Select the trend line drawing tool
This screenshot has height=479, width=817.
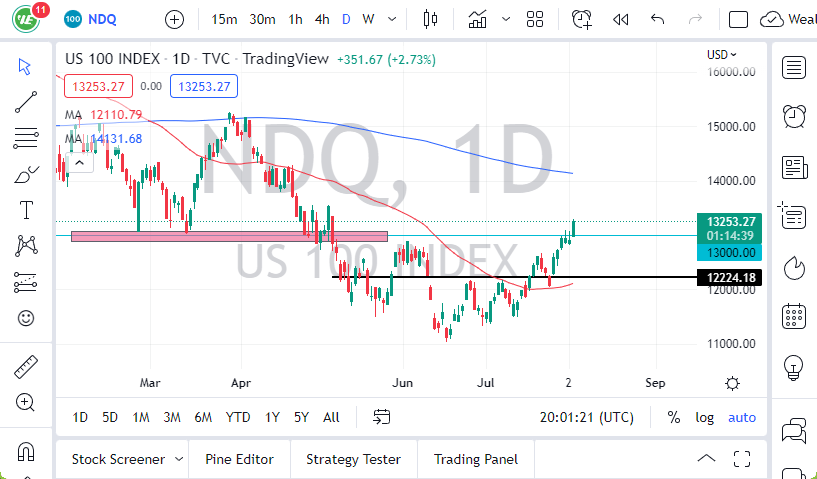click(x=26, y=101)
